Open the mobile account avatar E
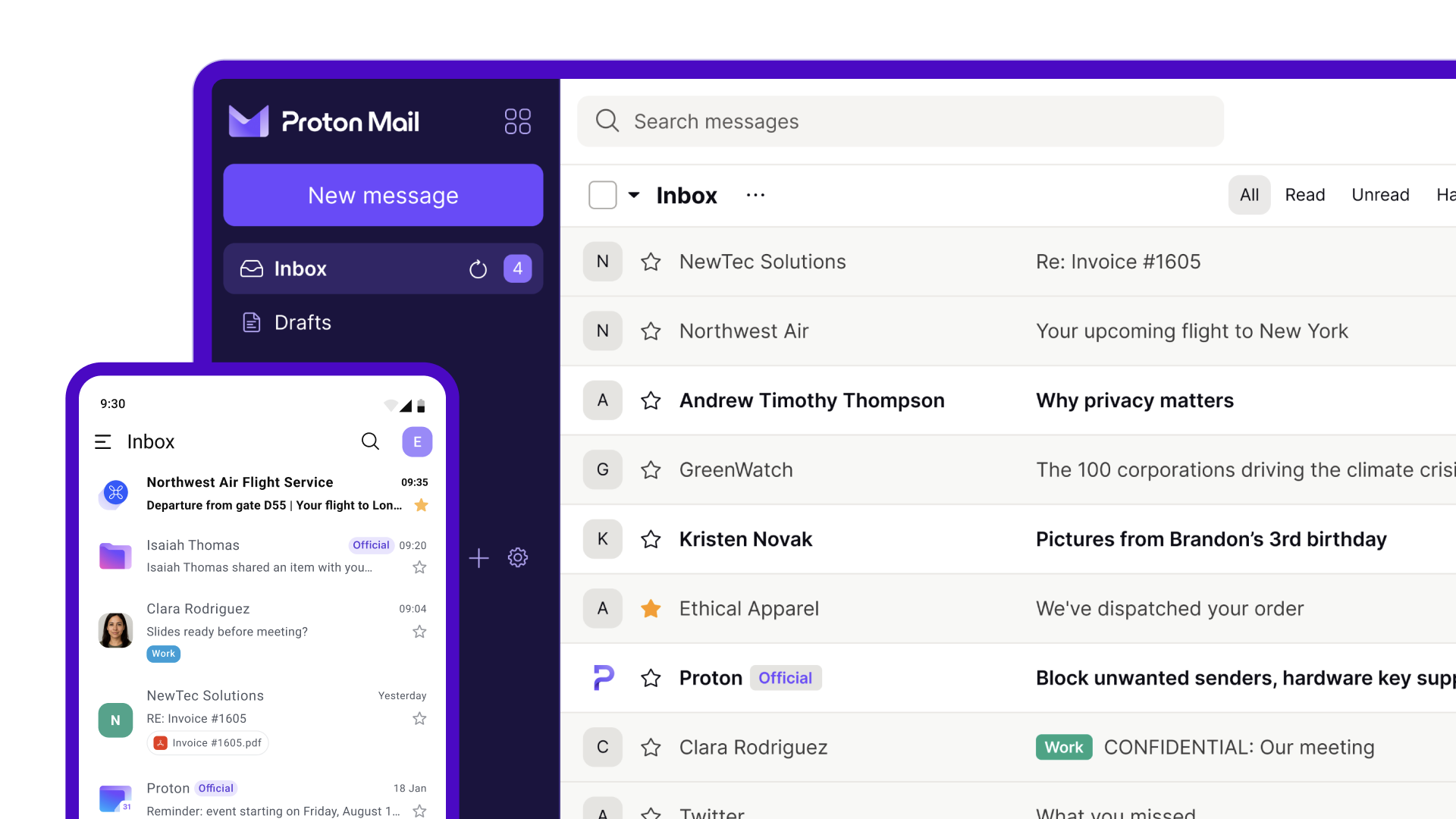This screenshot has width=1456, height=819. coord(417,442)
